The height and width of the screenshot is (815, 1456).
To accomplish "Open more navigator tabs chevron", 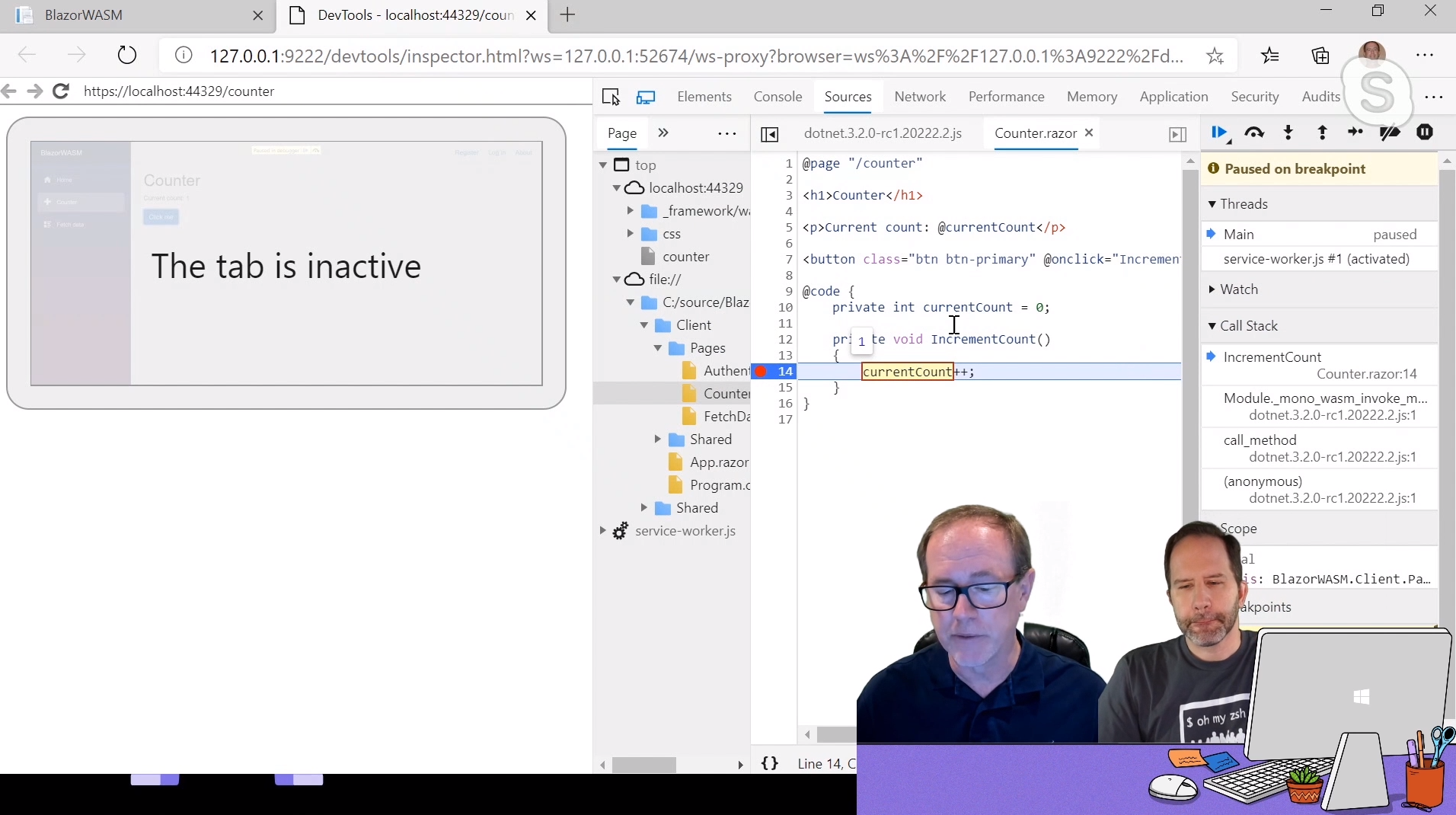I will pos(663,133).
